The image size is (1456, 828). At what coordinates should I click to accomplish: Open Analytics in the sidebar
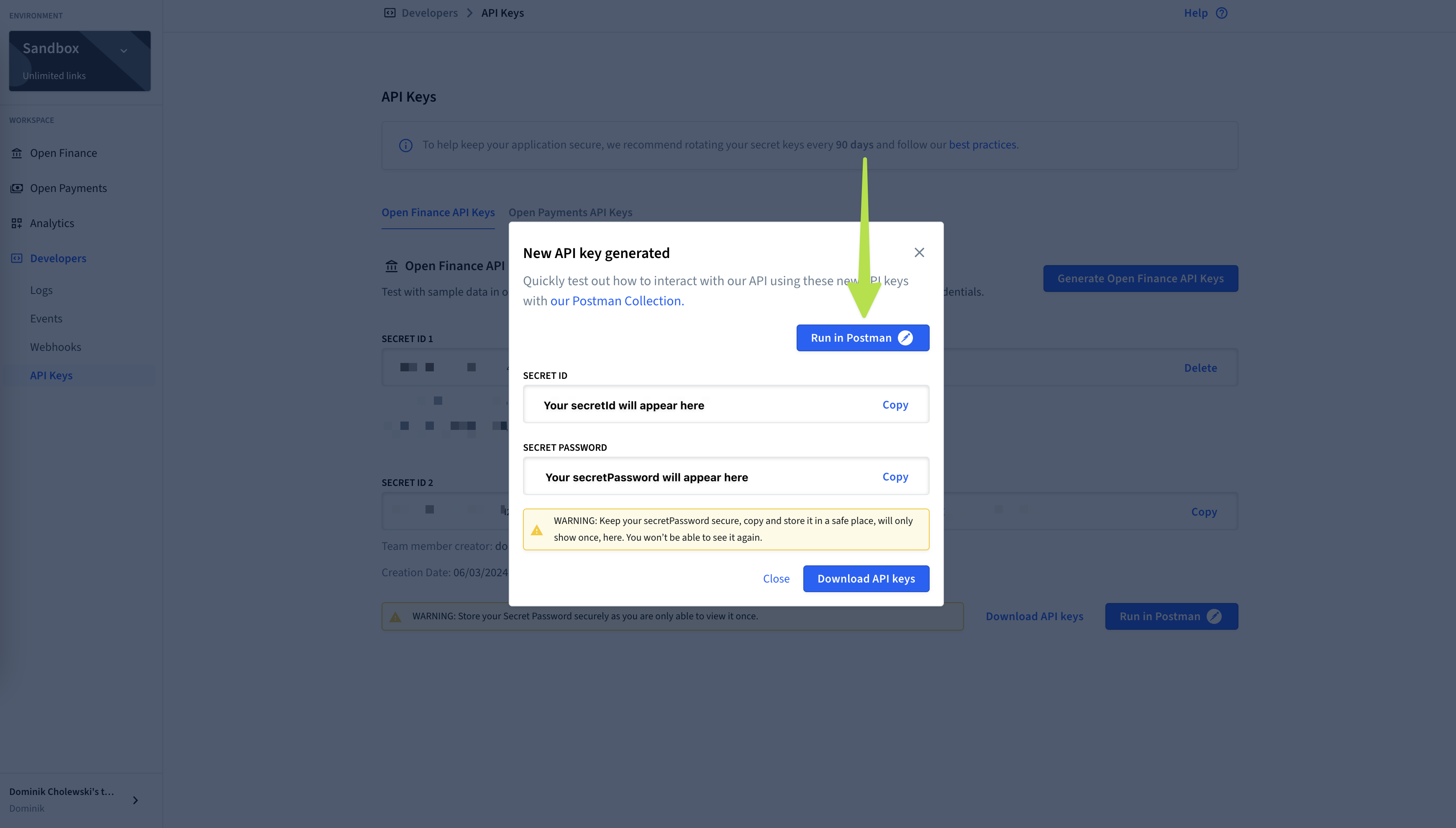(x=52, y=223)
